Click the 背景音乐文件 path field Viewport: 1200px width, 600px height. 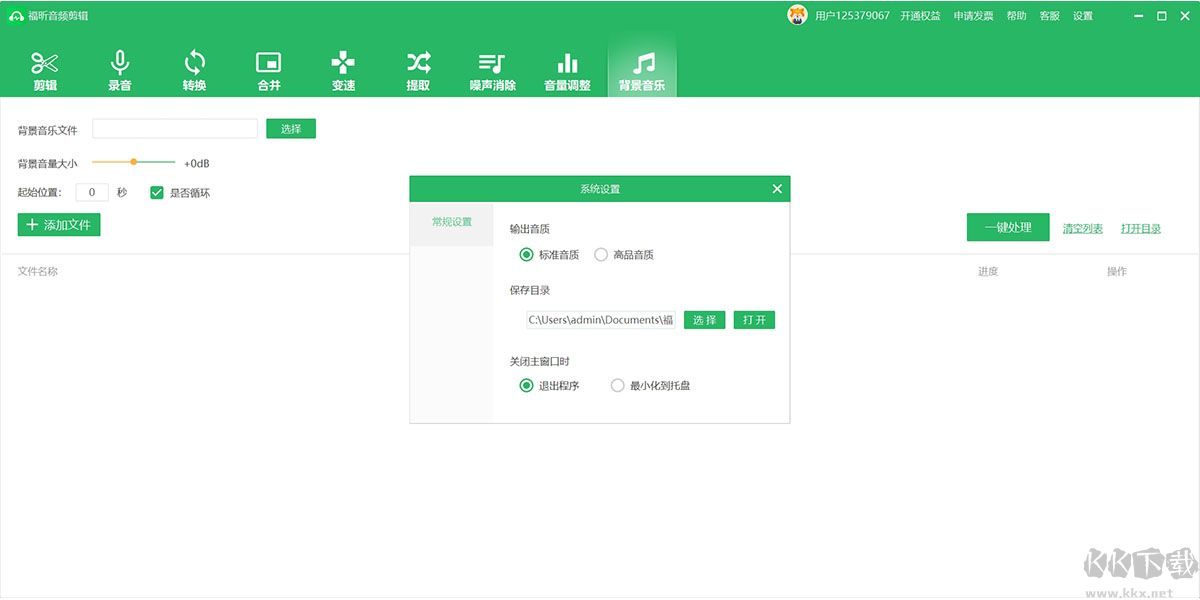click(175, 129)
